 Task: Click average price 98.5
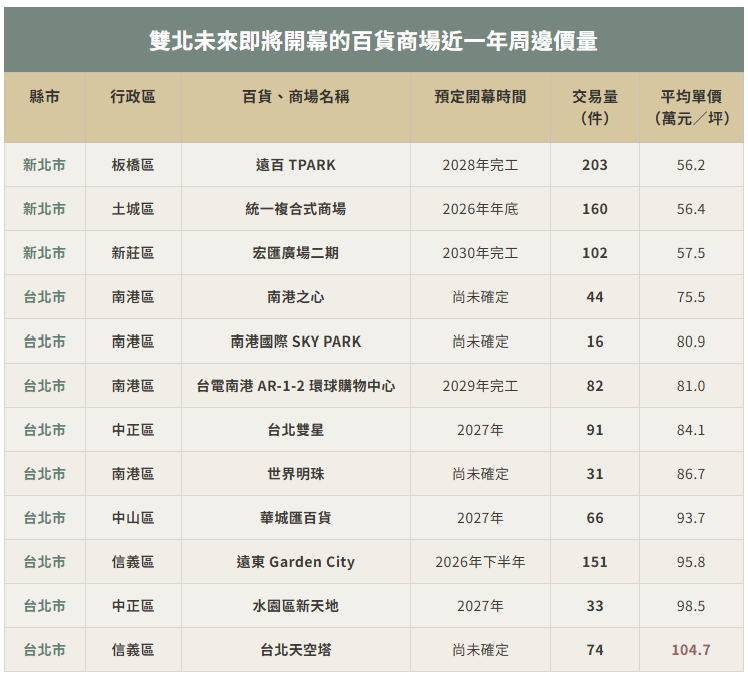click(691, 606)
